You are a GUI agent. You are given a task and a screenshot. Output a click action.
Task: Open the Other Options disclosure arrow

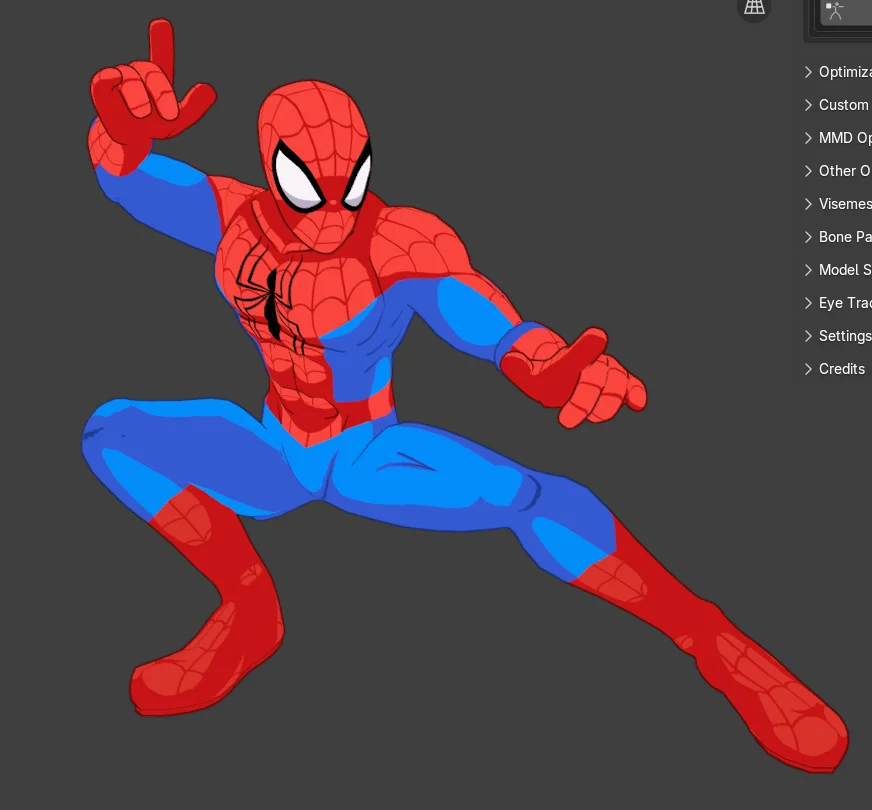tap(808, 171)
